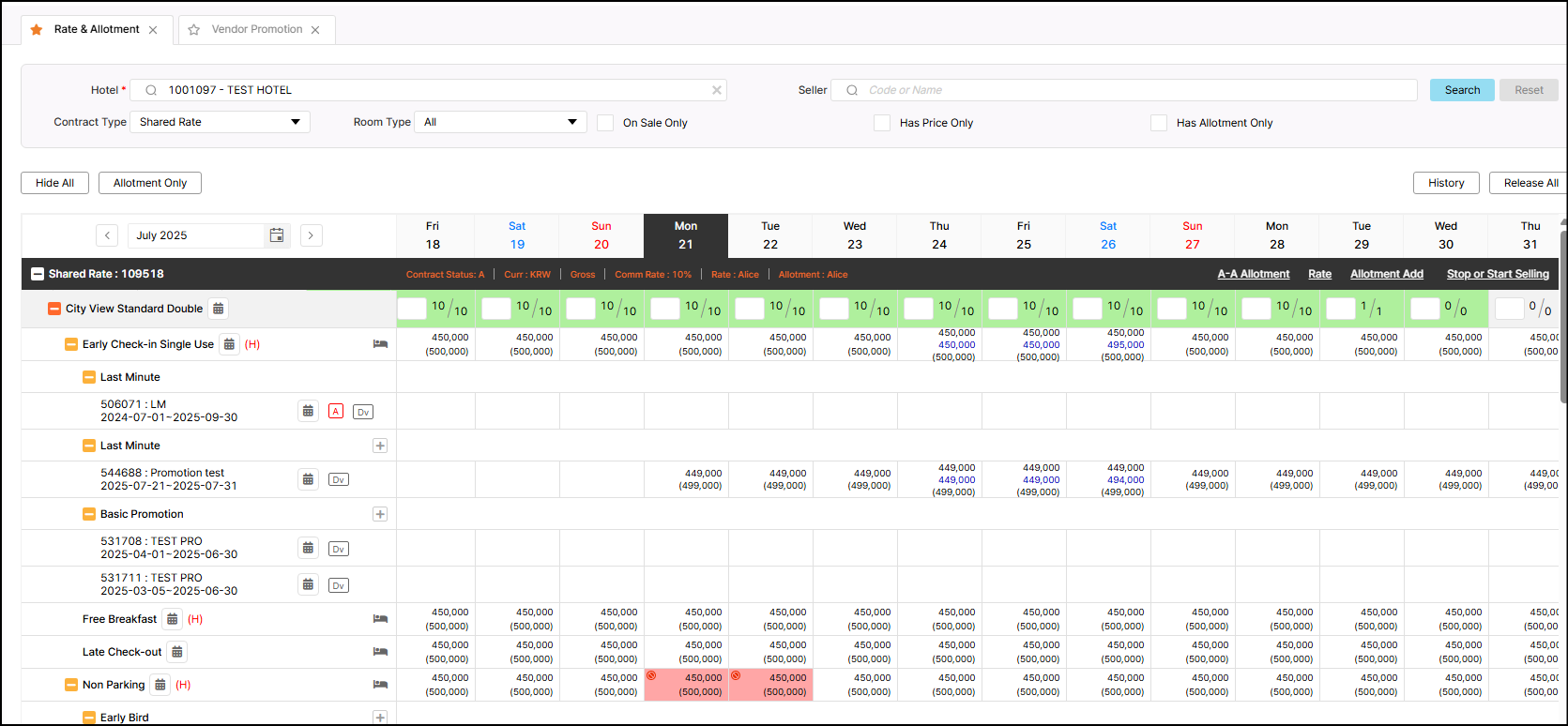
Task: Click Dv badge for 544688 Promotion test
Action: (x=339, y=479)
